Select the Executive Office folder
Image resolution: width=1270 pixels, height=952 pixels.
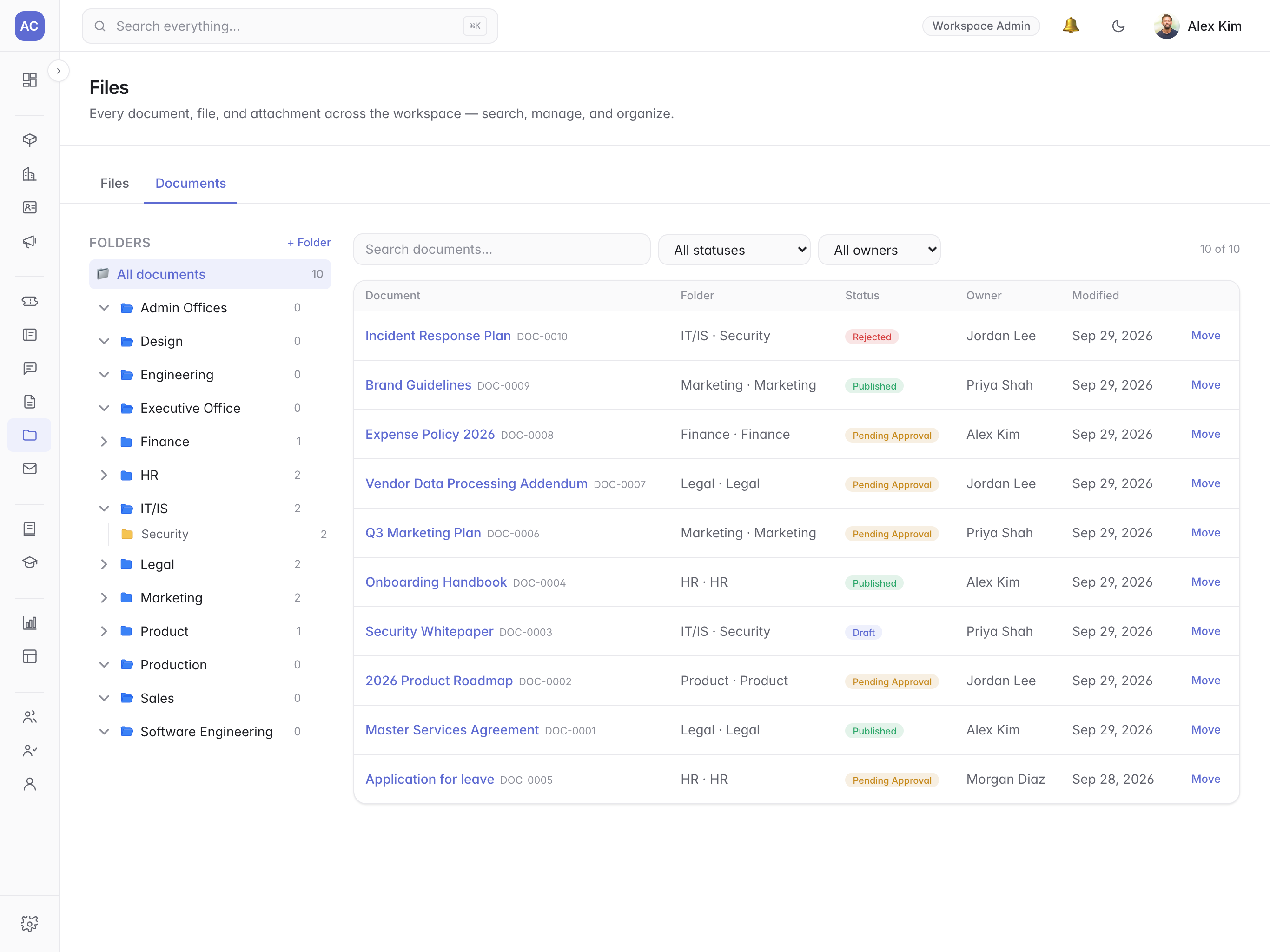tap(190, 408)
